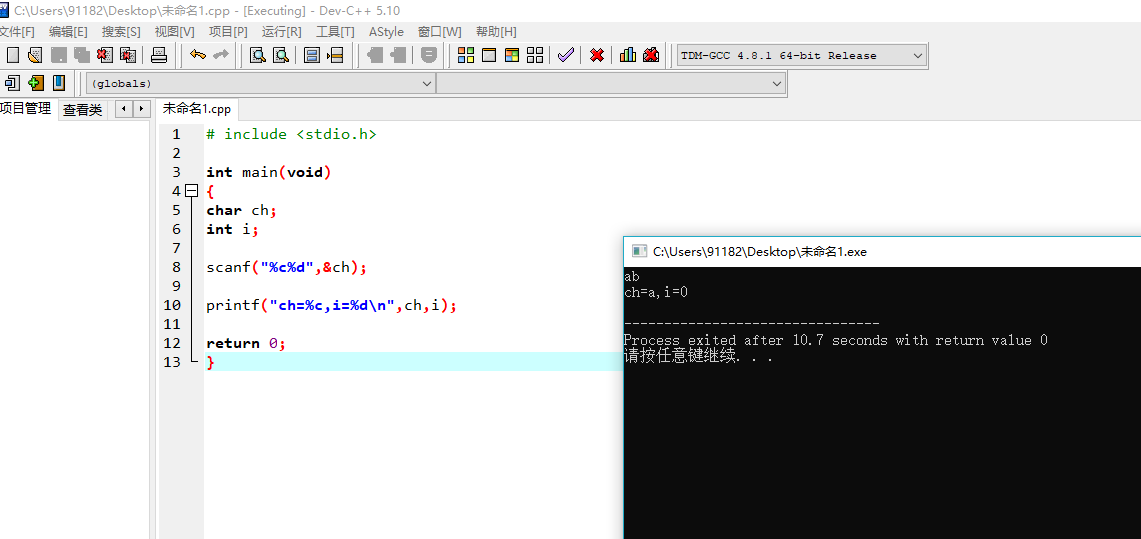Click the greyed Unindent toolbar icon
1141x539 pixels.
(x=398, y=55)
